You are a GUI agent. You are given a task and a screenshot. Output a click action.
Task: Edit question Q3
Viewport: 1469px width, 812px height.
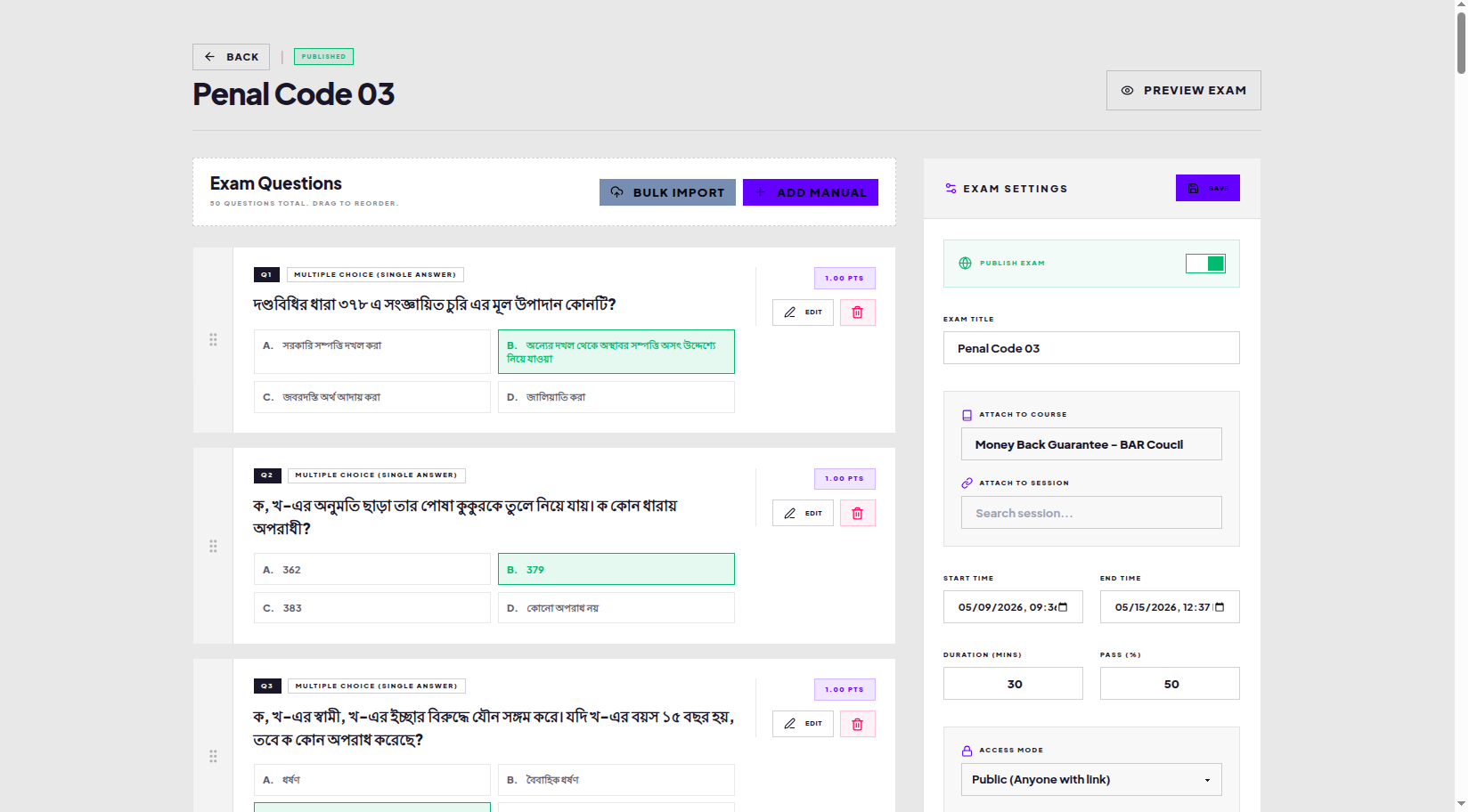click(803, 724)
